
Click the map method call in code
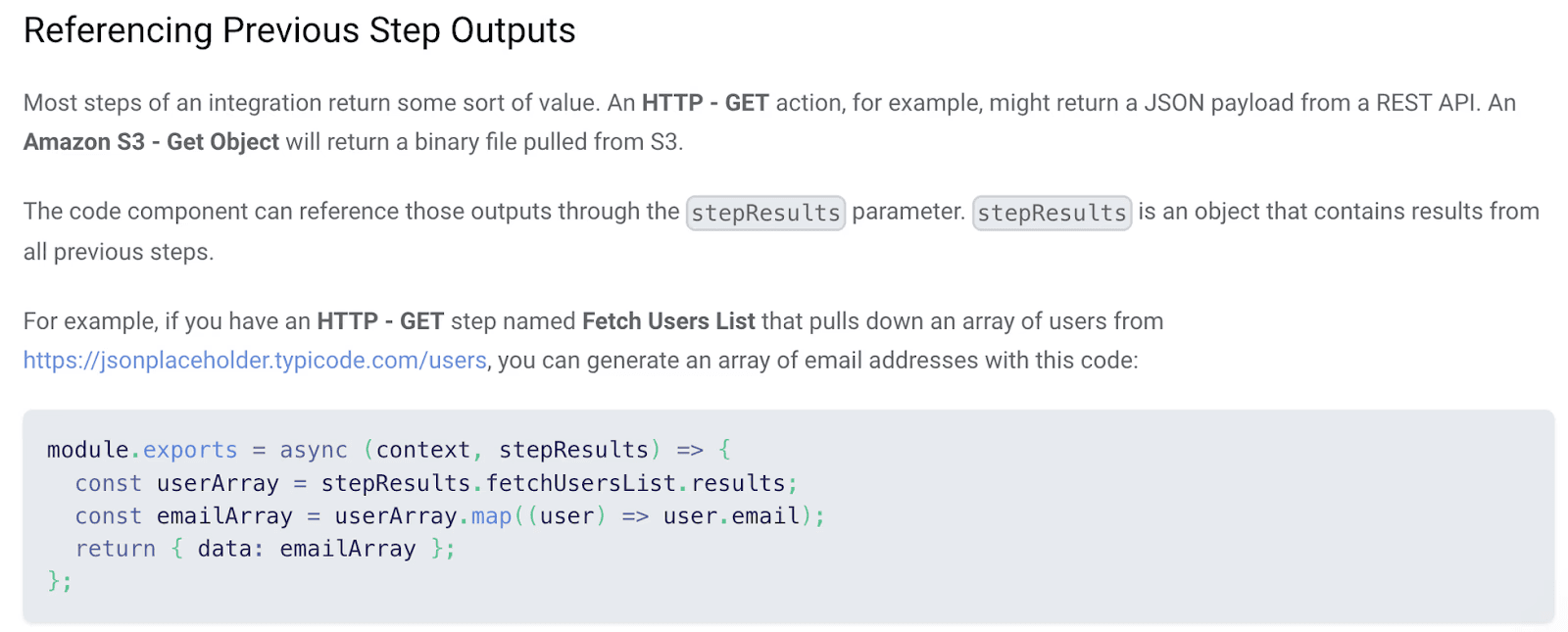pyautogui.click(x=491, y=516)
